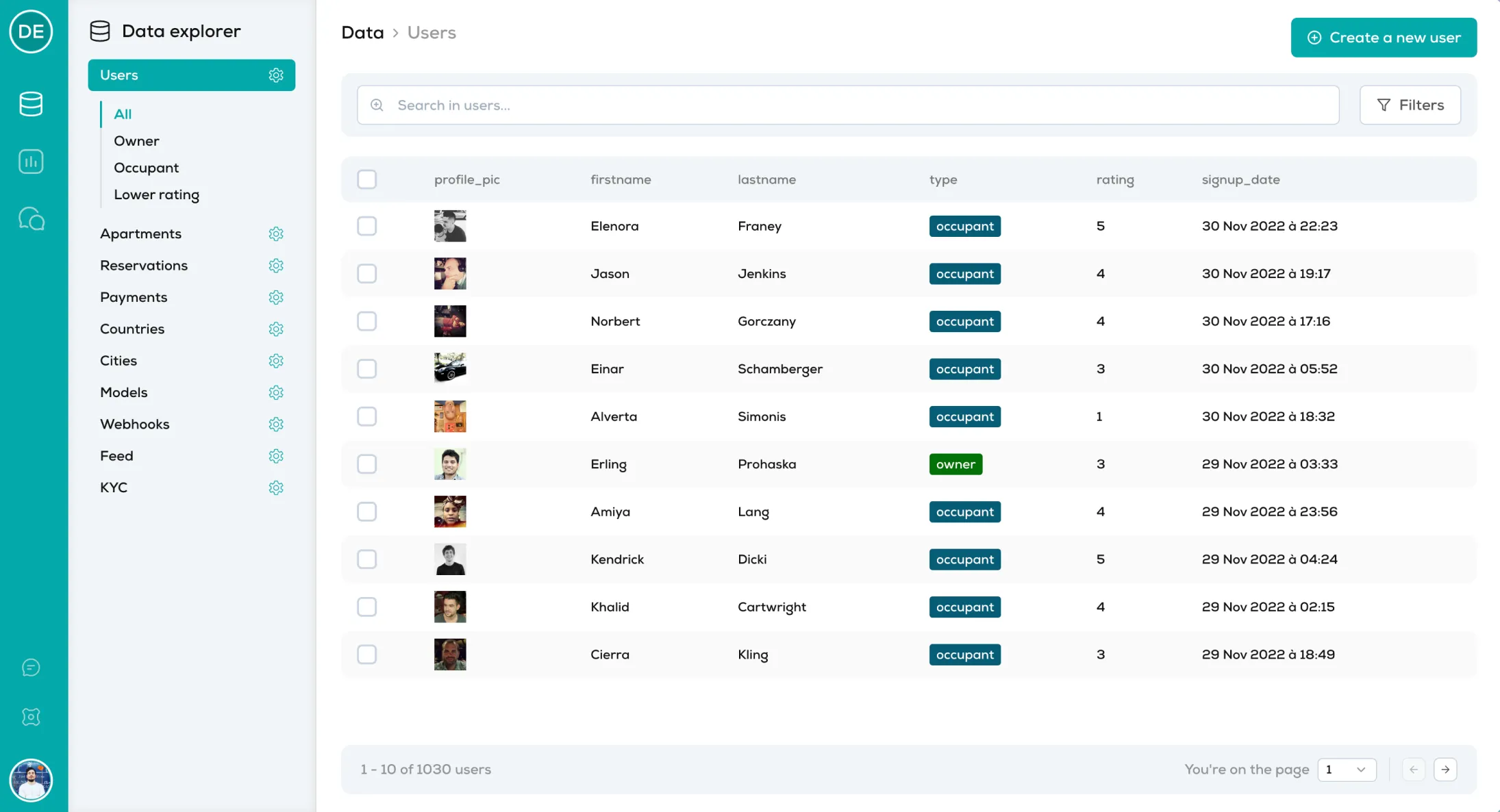Open the user avatar at bottom left
This screenshot has height=812, width=1500.
31,781
